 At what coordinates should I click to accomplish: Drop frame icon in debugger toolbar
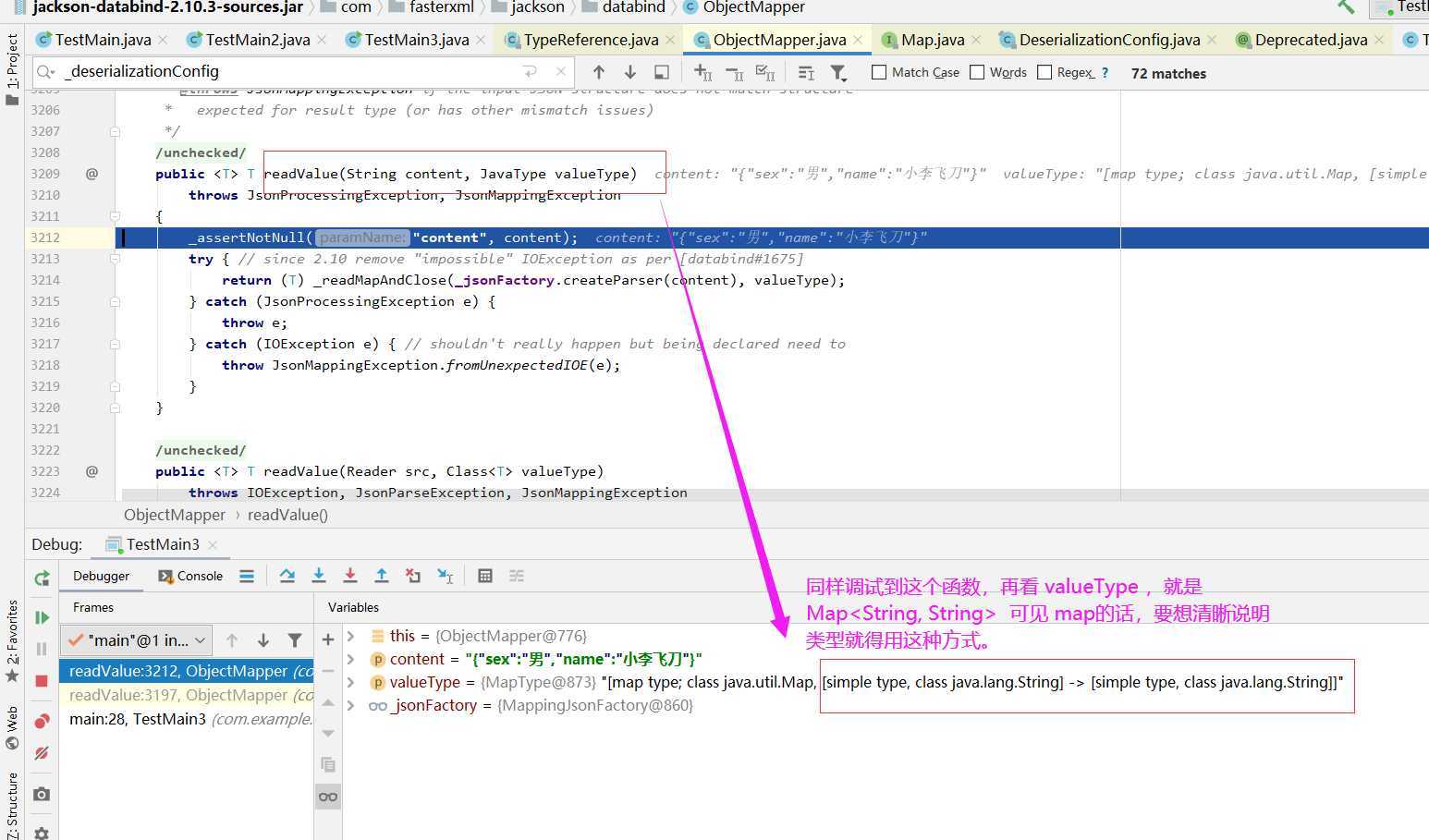413,576
